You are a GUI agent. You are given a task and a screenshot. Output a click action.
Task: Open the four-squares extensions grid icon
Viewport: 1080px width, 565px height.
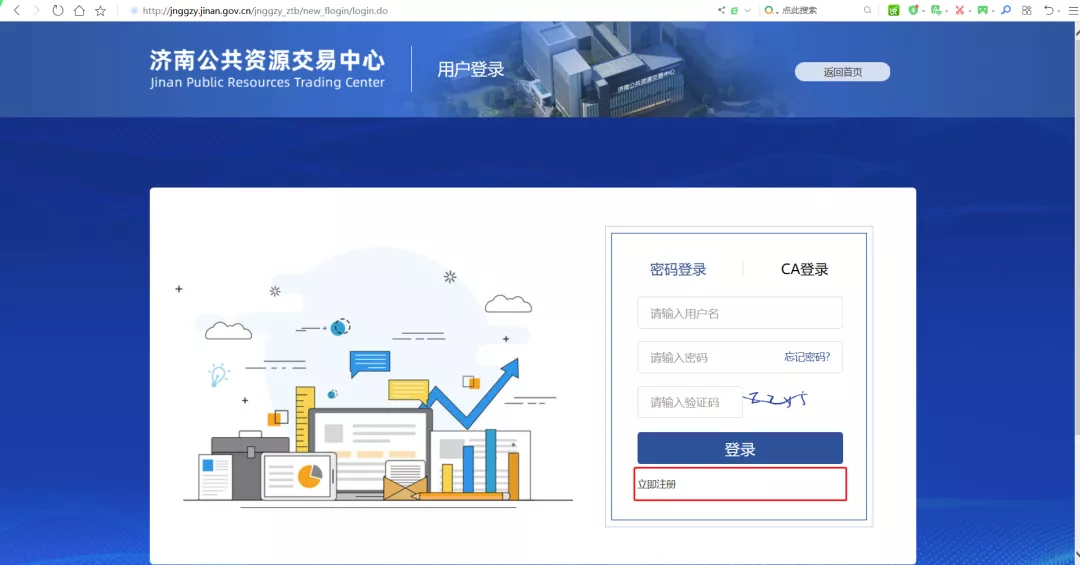coord(1026,10)
